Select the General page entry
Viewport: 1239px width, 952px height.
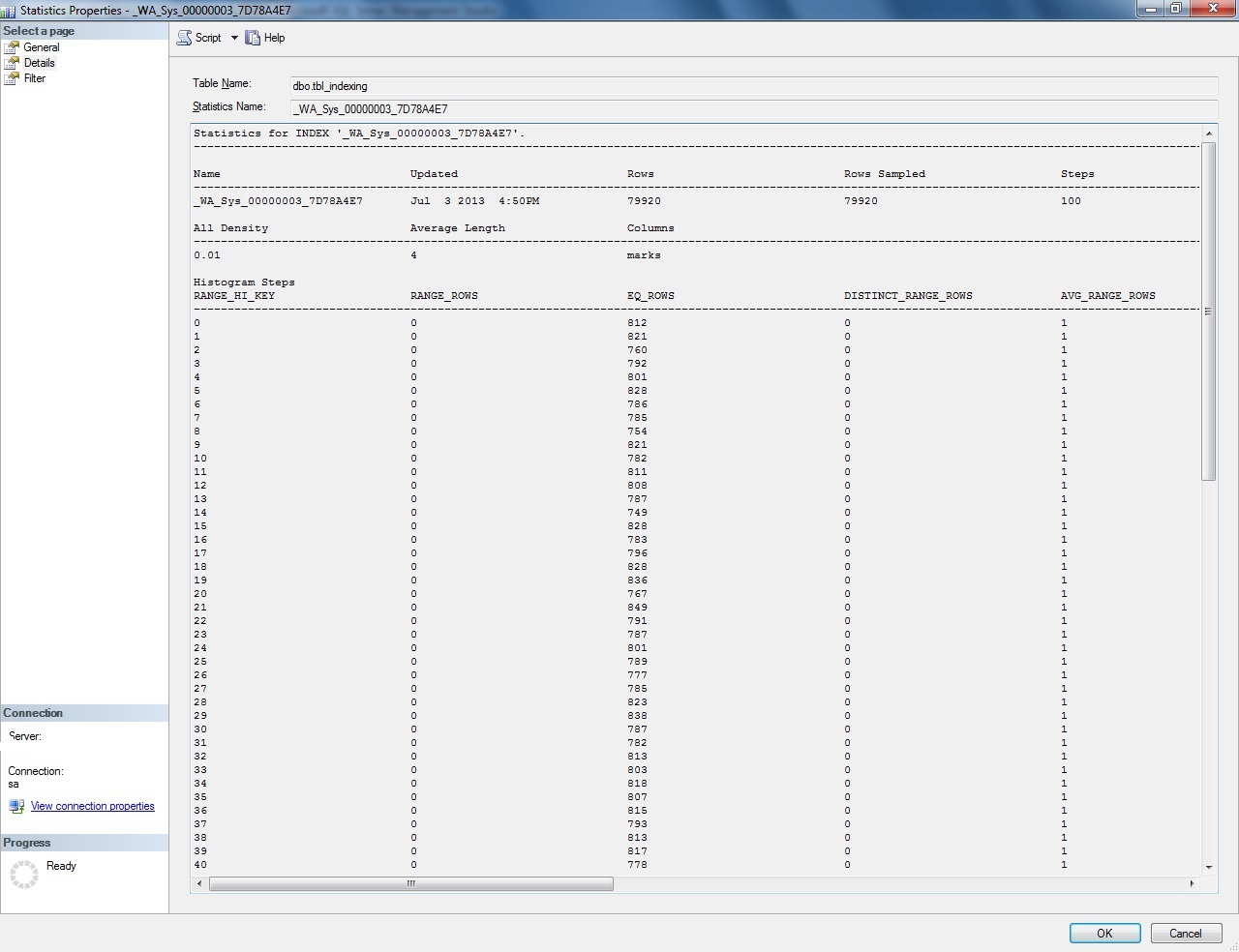(41, 46)
